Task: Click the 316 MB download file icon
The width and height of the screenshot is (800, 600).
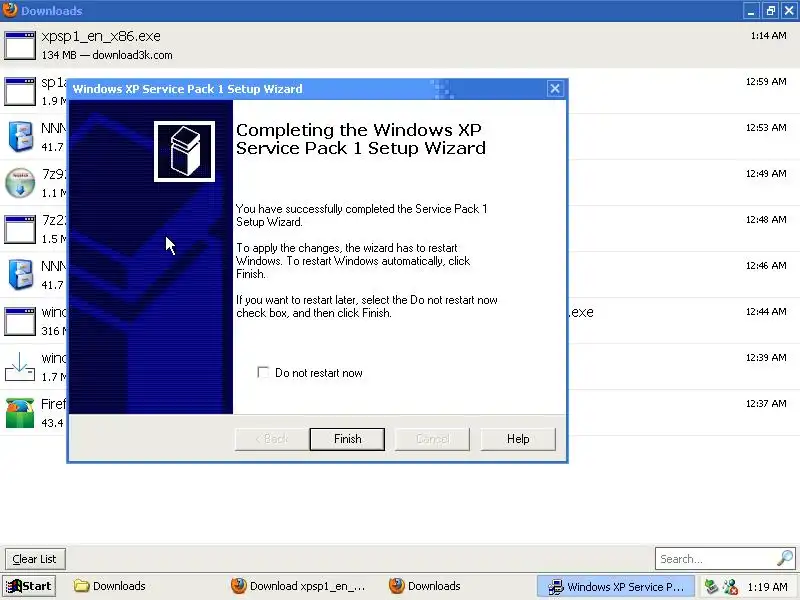Action: 20,321
